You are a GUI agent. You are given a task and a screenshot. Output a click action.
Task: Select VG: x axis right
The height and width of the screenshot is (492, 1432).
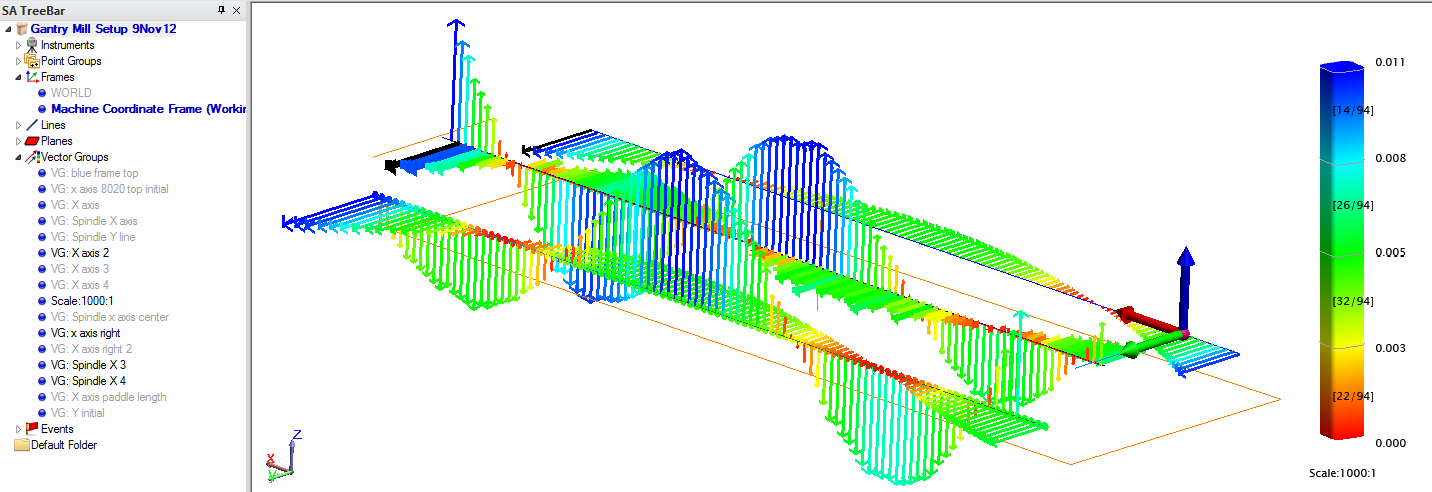pyautogui.click(x=86, y=333)
